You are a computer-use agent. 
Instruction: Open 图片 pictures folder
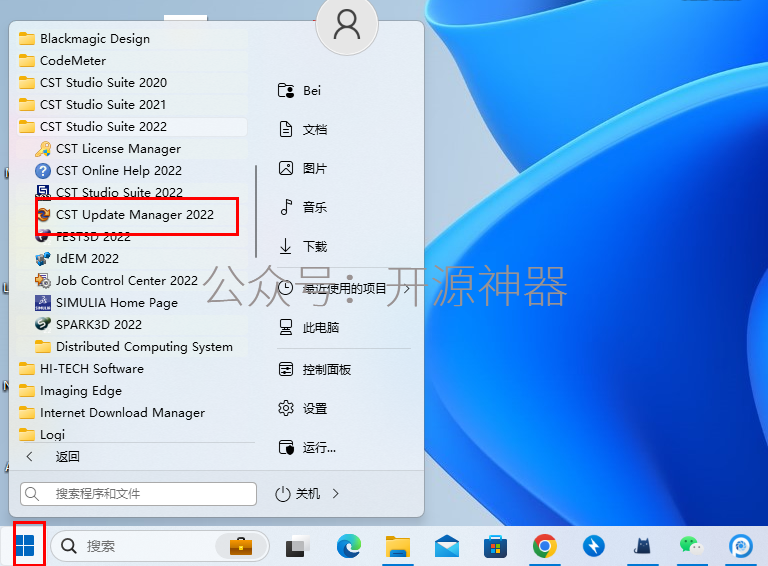point(302,168)
